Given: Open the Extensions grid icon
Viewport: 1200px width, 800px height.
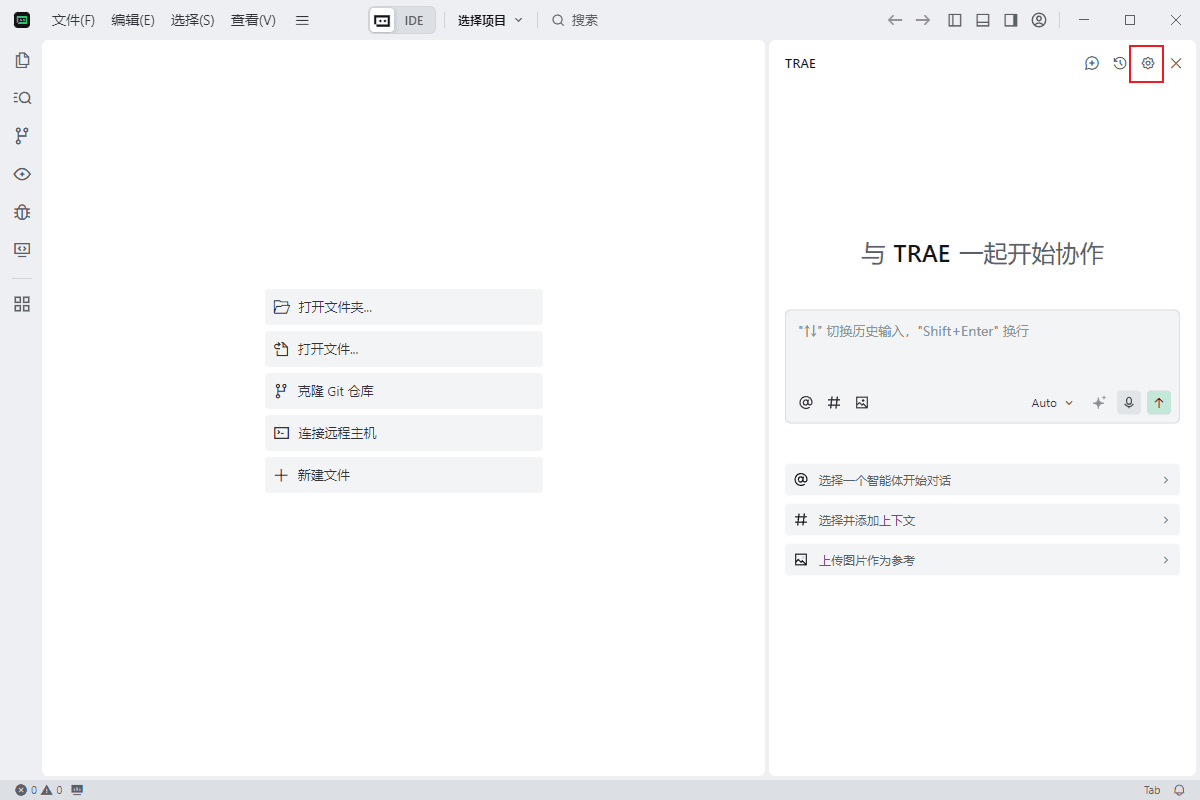Looking at the screenshot, I should click(x=22, y=304).
